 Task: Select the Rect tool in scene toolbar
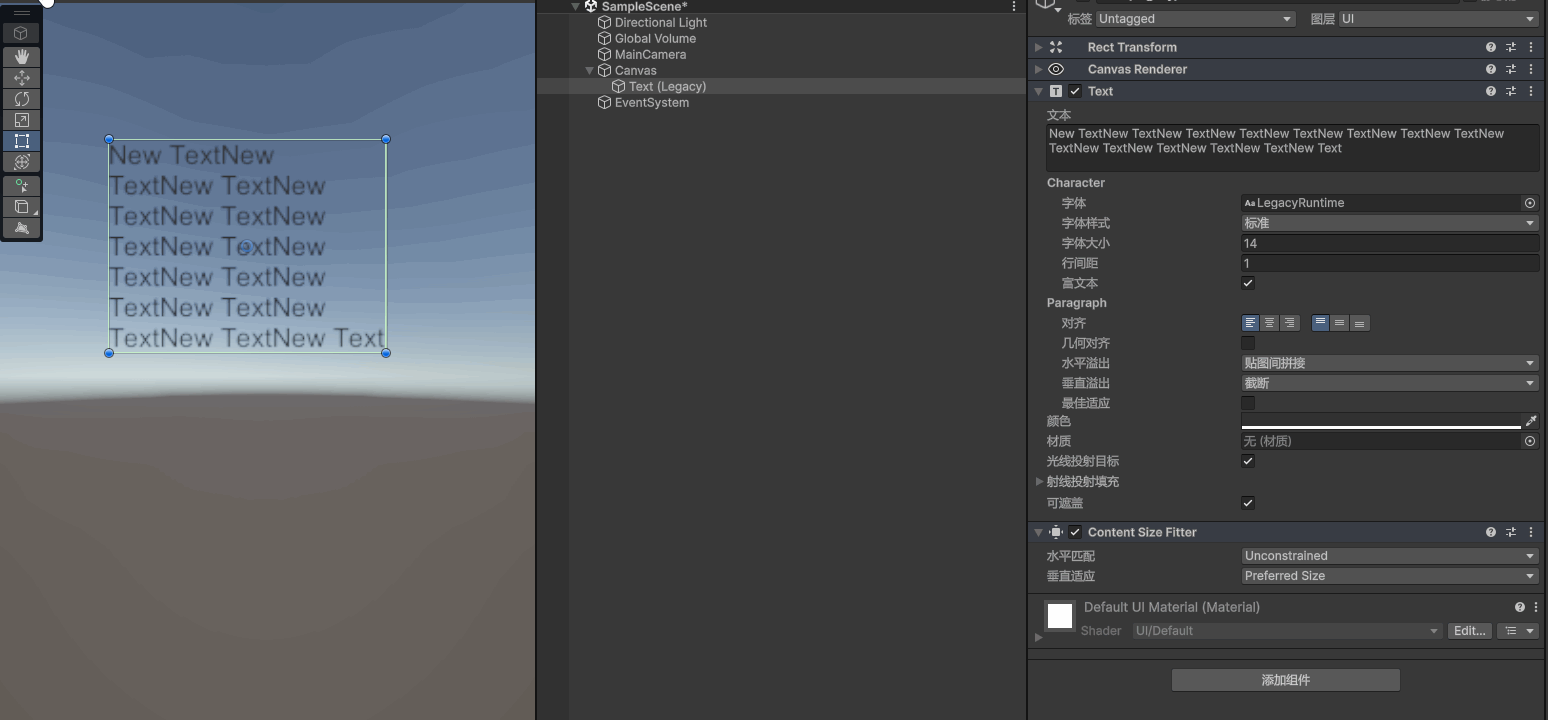(x=21, y=141)
